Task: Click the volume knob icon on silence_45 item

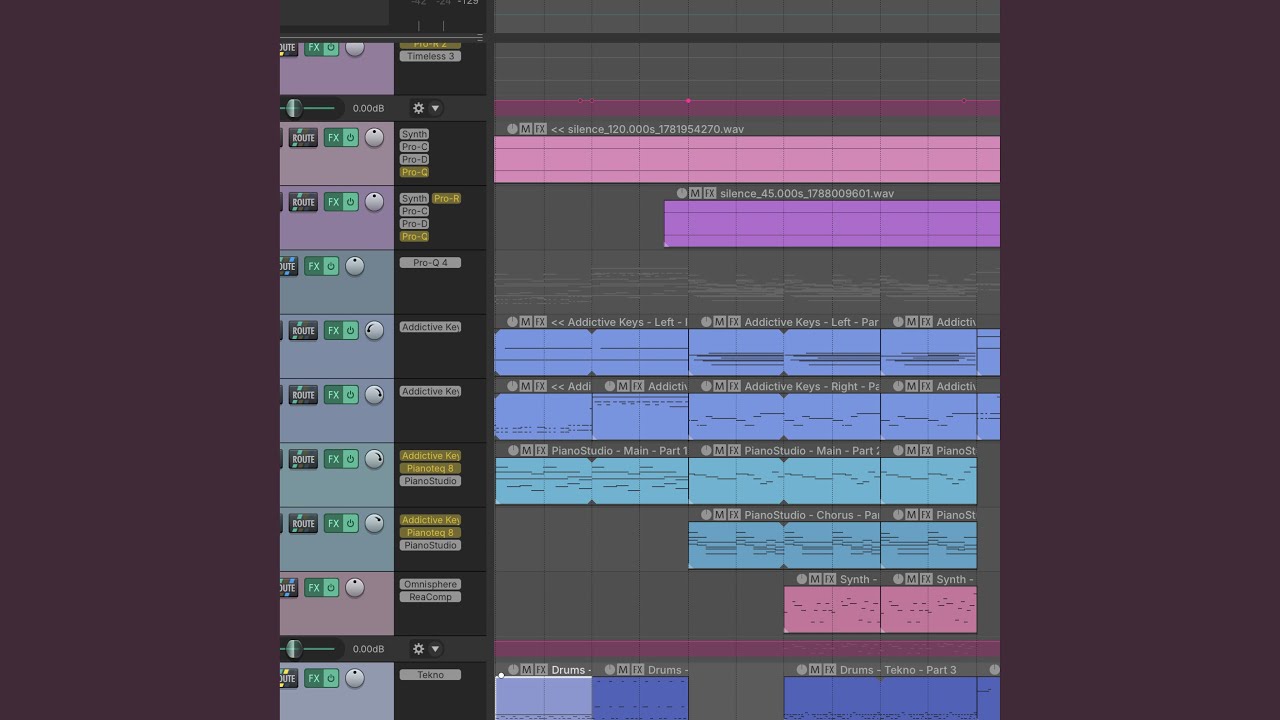Action: coord(682,193)
